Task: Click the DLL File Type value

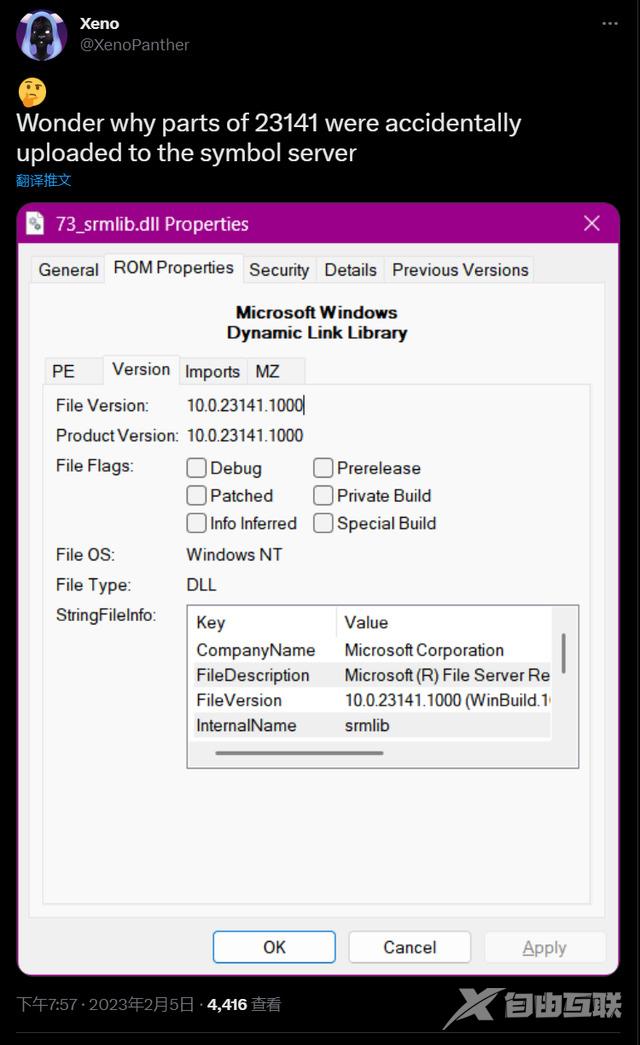Action: [201, 584]
